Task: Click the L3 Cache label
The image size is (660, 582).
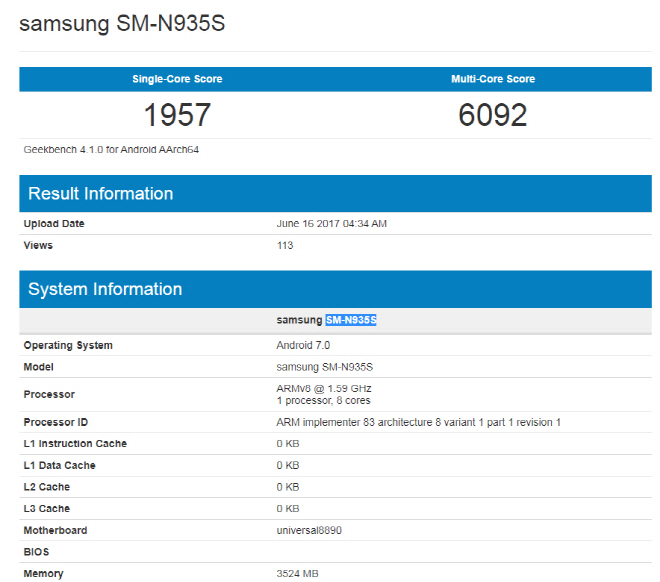Action: pyautogui.click(x=47, y=509)
